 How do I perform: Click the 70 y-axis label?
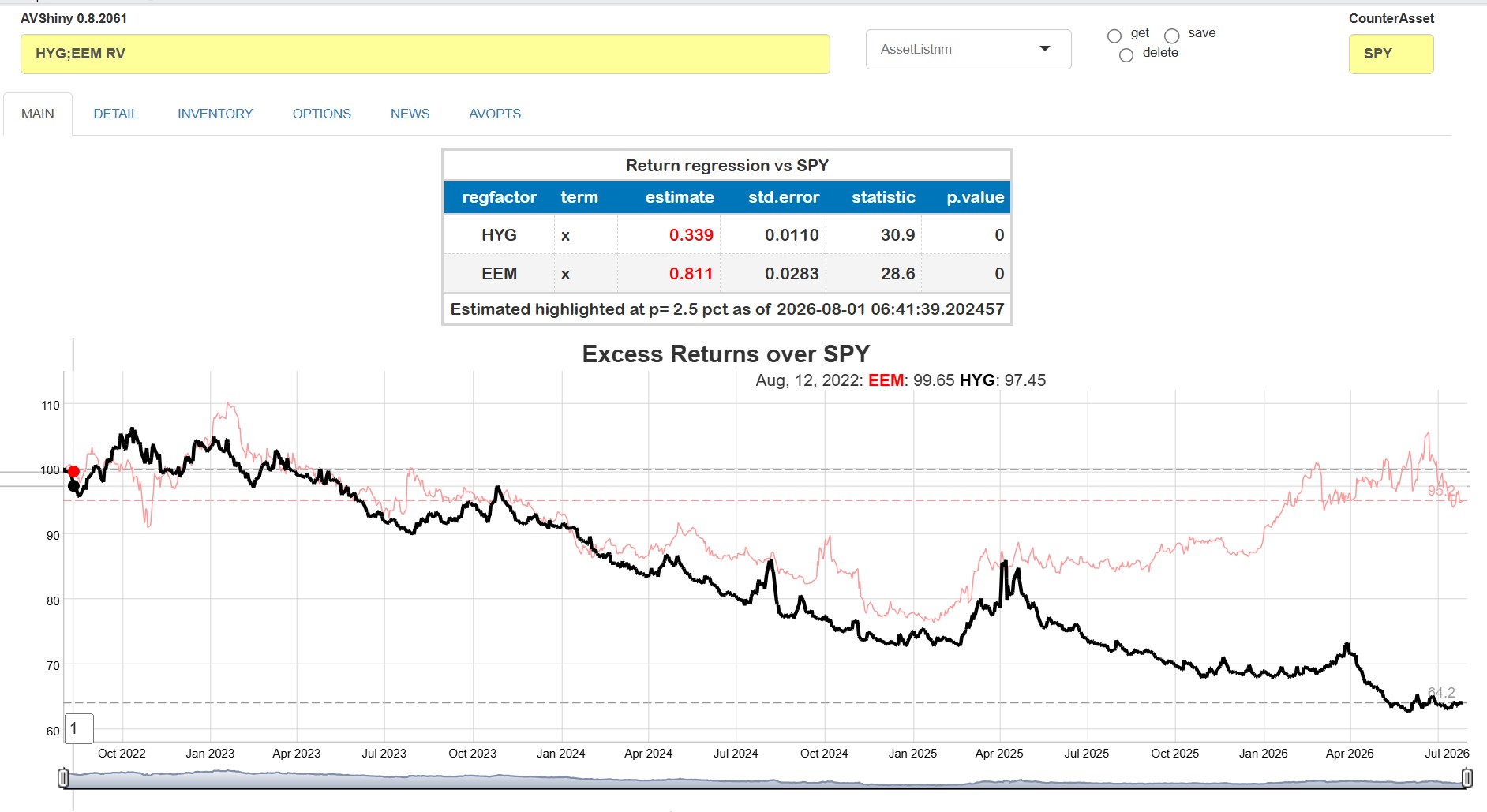click(53, 666)
